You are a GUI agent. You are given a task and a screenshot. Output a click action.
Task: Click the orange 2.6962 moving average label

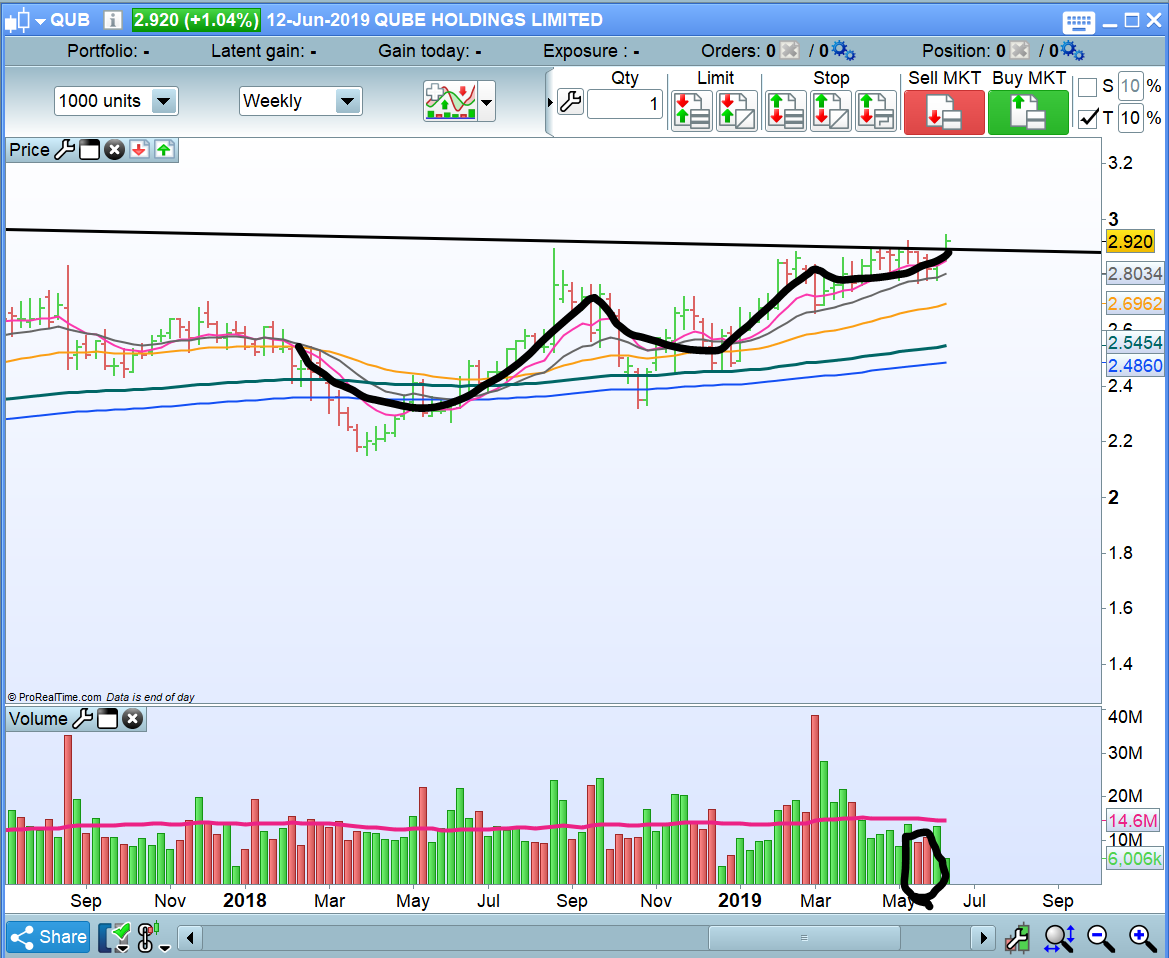click(1135, 303)
